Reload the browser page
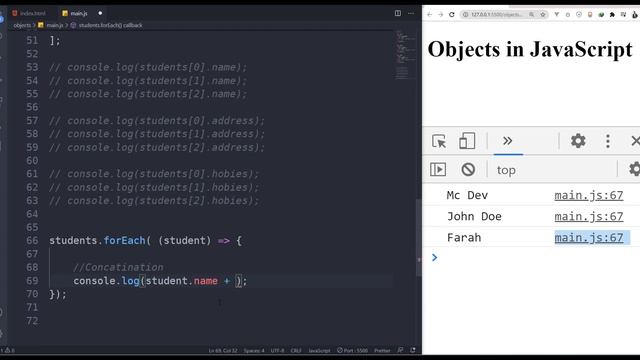640x360 pixels. coord(452,14)
